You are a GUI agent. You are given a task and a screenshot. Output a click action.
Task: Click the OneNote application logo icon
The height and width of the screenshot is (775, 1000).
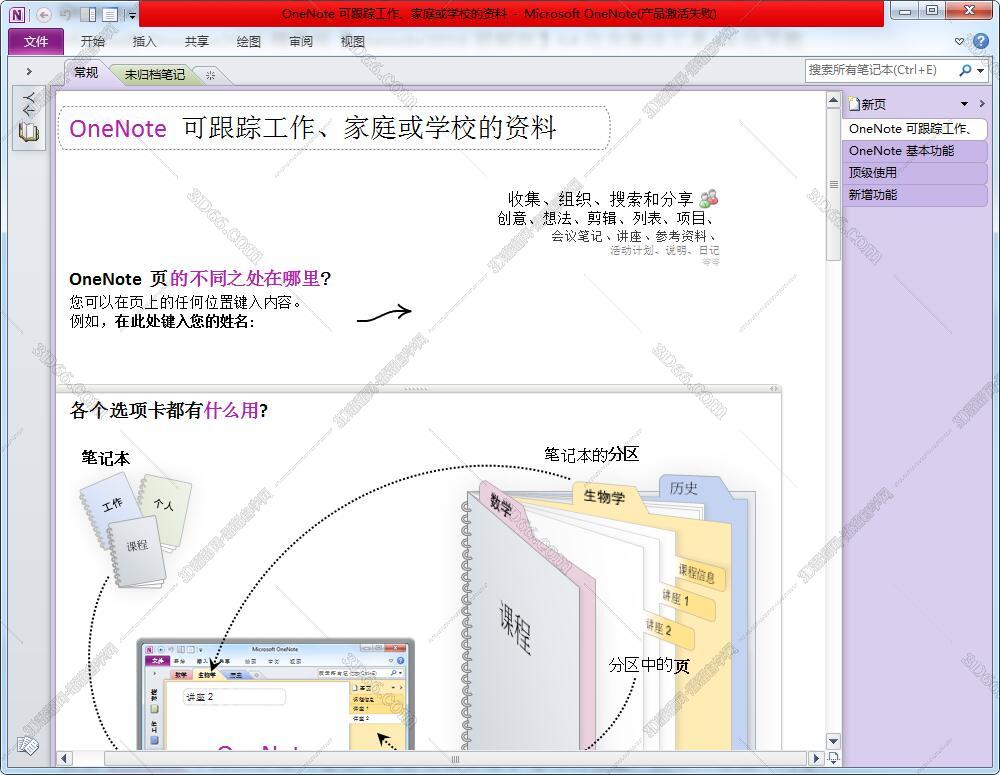tap(17, 14)
